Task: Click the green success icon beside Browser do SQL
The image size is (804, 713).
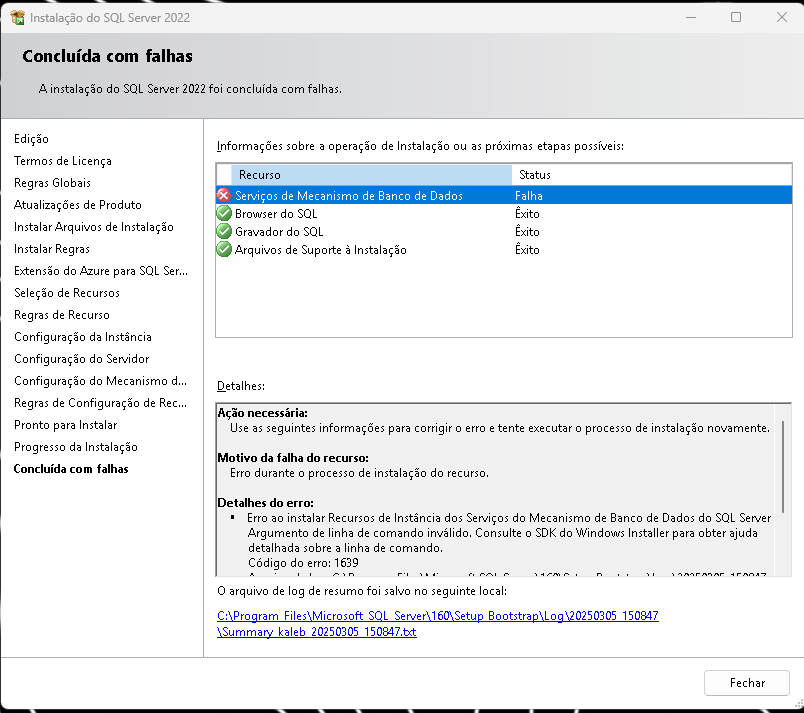Action: coord(224,213)
